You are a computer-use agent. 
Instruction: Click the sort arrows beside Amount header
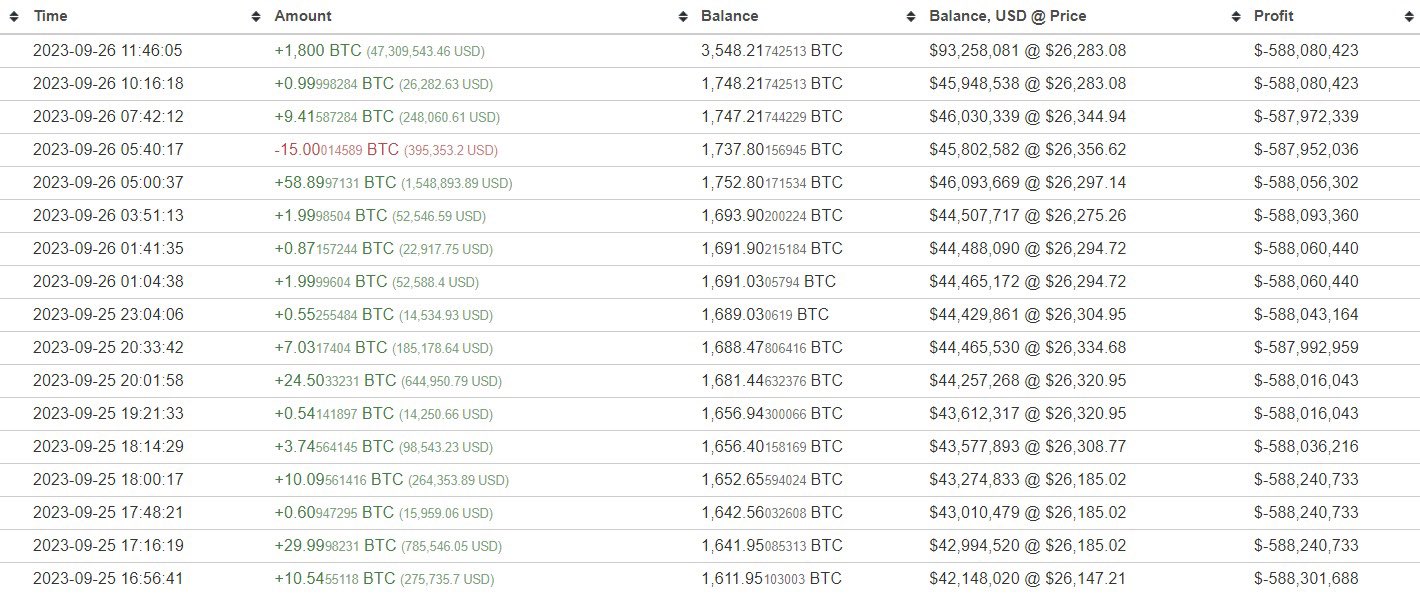pos(256,17)
